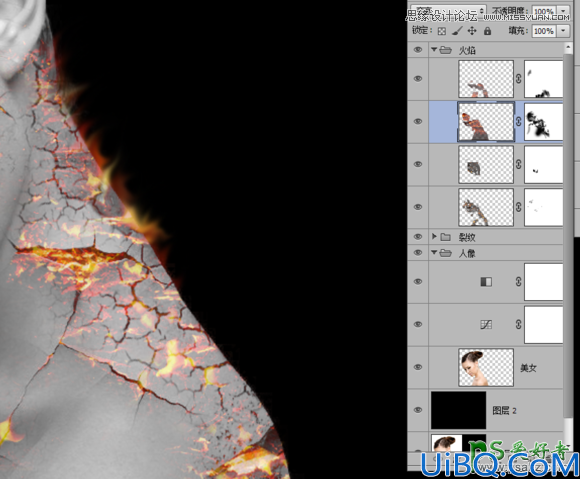This screenshot has width=580, height=479.
Task: Collapse the 人像 layer group
Action: 434,252
